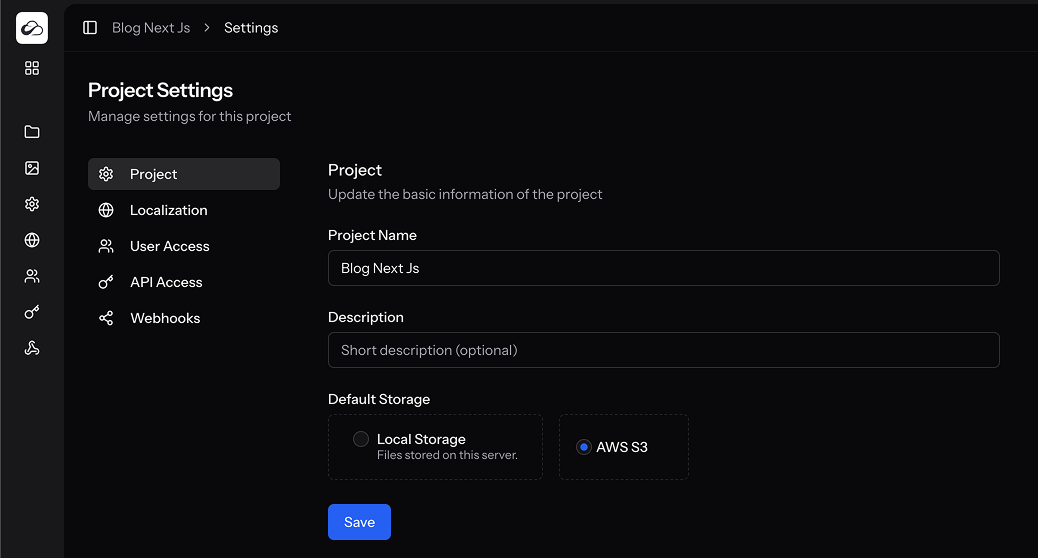This screenshot has height=558, width=1038.
Task: Open the Localization settings section
Action: (168, 210)
